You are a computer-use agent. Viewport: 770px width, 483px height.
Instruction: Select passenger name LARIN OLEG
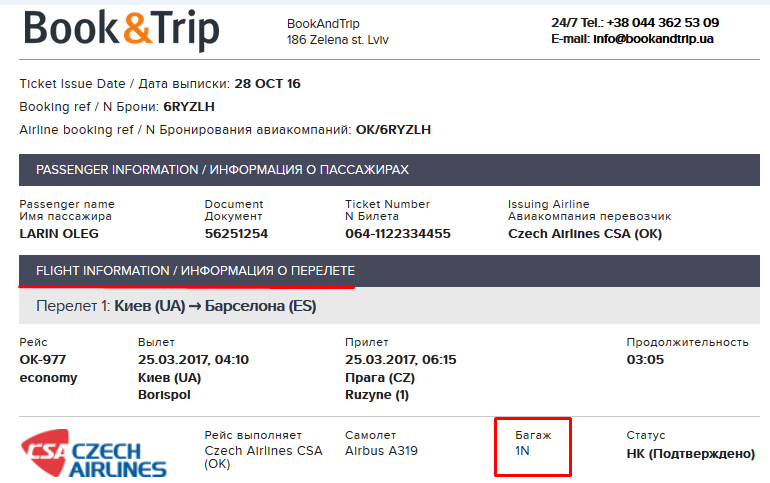(x=59, y=234)
